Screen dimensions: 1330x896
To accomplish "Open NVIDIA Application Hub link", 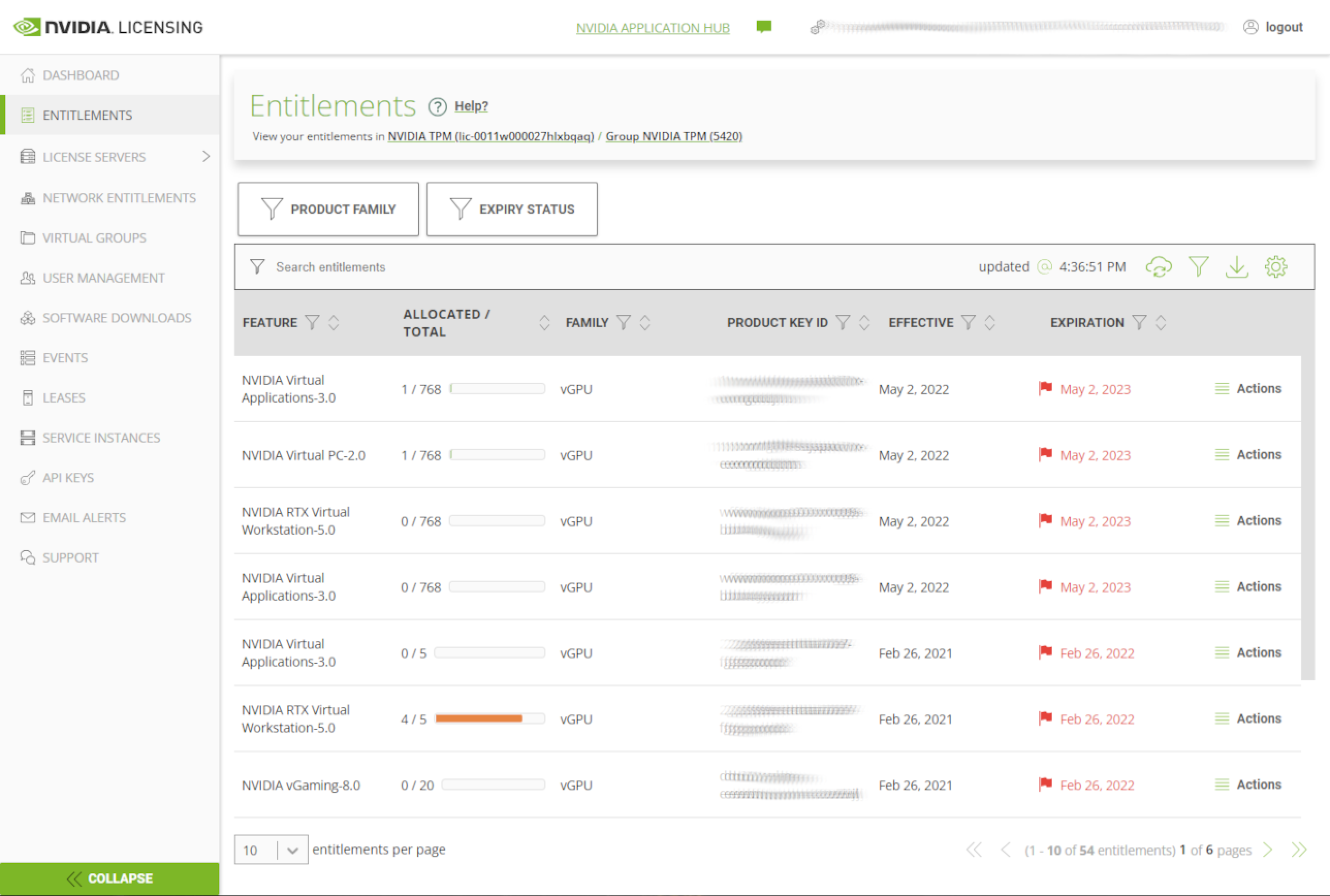I will [653, 27].
